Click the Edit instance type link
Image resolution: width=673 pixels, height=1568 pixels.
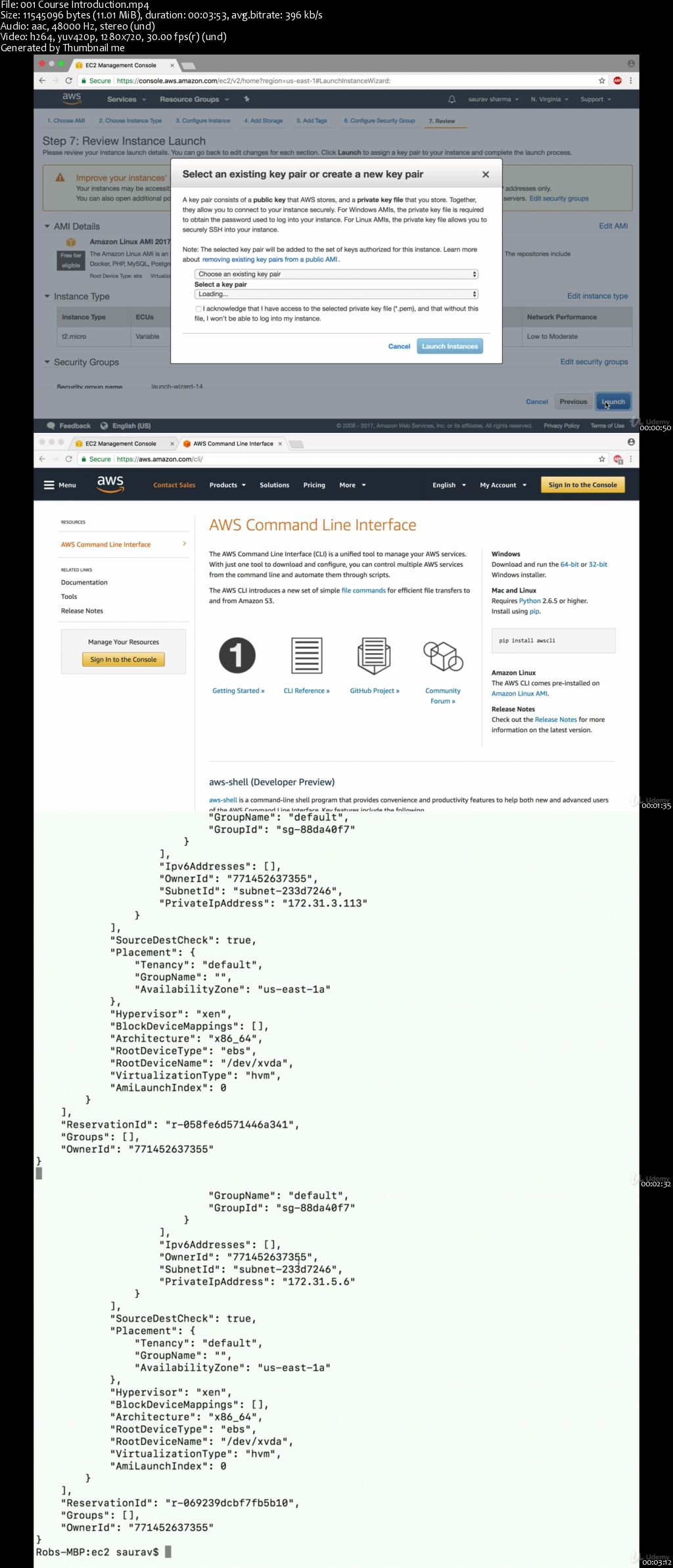[x=597, y=296]
